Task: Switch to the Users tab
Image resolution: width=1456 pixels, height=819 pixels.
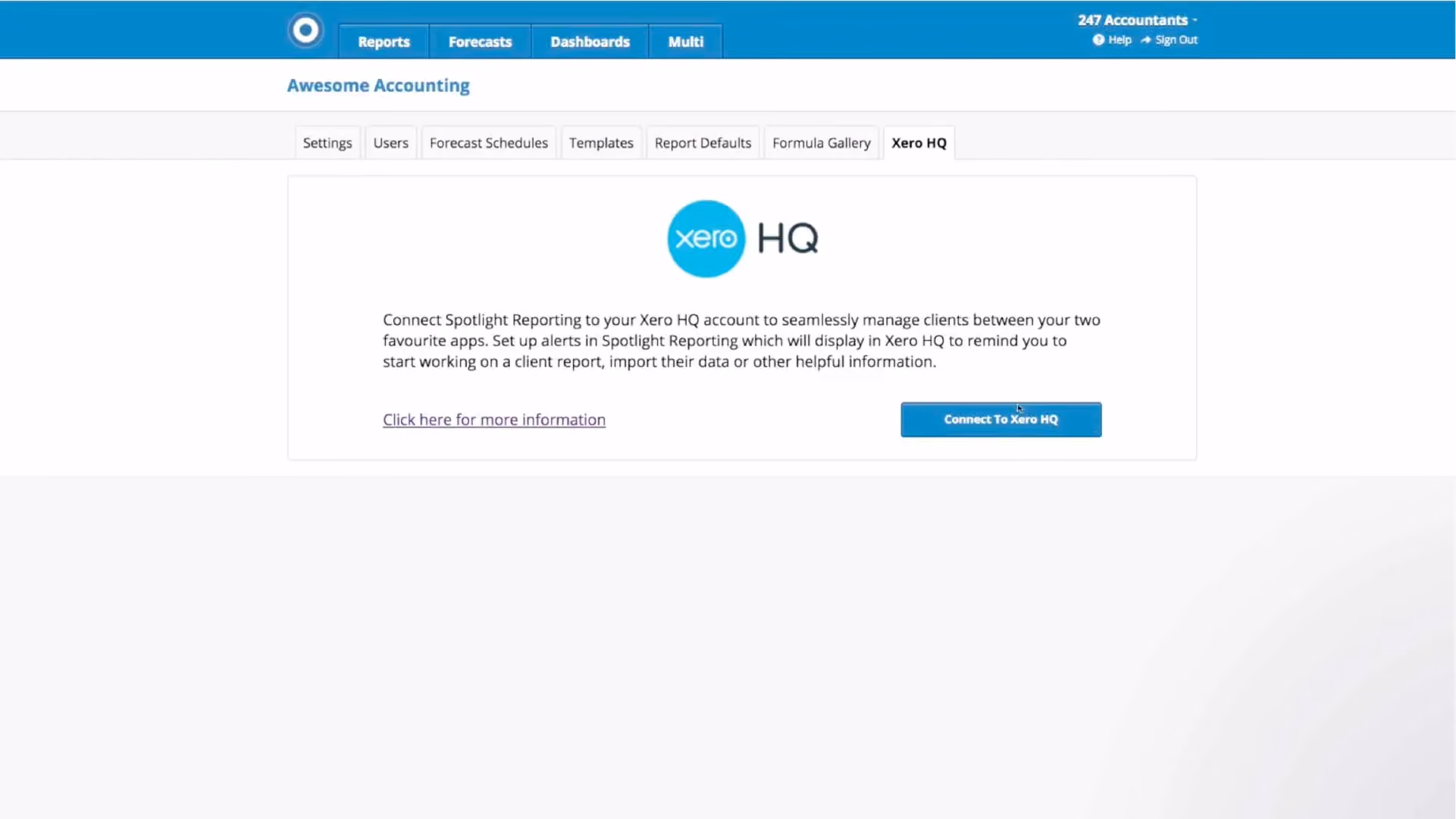Action: point(391,143)
